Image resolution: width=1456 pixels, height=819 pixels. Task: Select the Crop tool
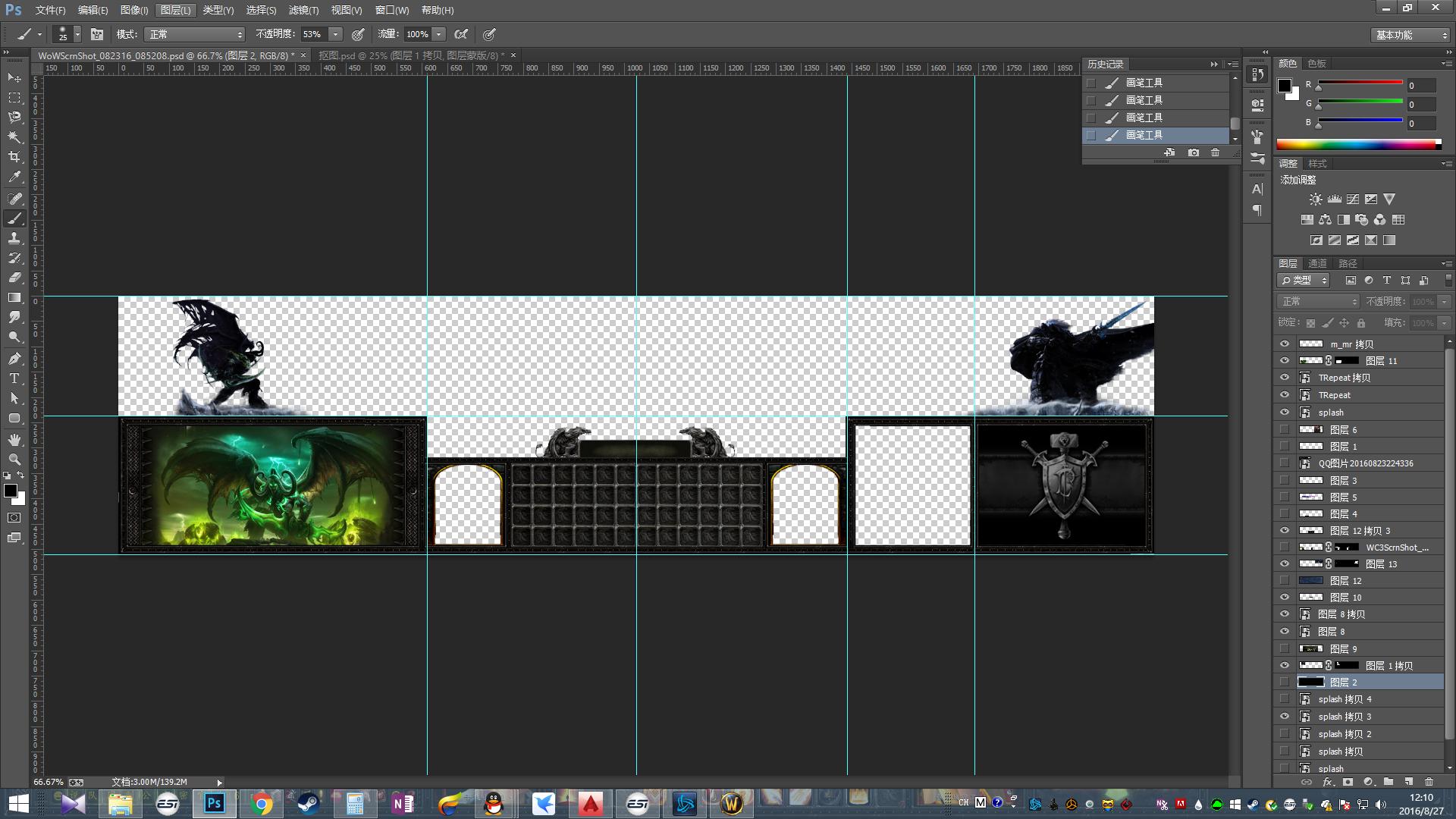click(x=14, y=157)
